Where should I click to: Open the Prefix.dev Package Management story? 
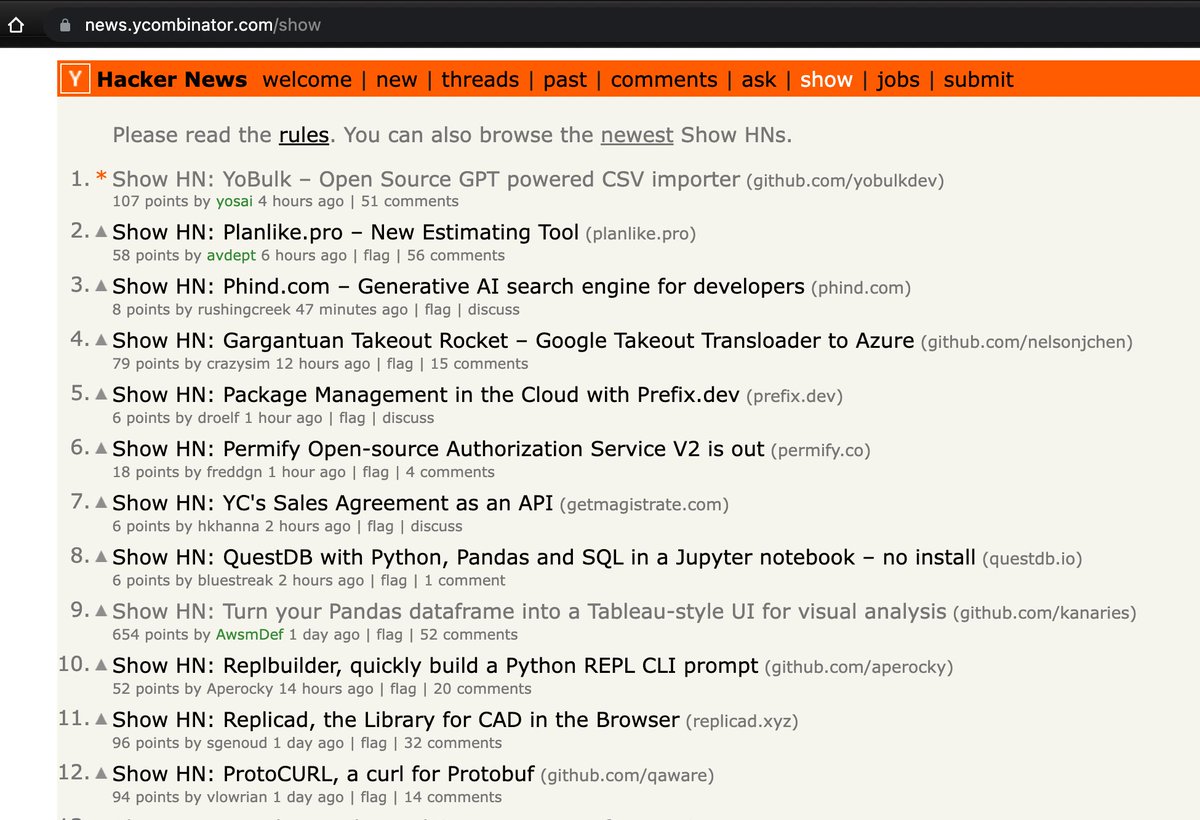(426, 395)
